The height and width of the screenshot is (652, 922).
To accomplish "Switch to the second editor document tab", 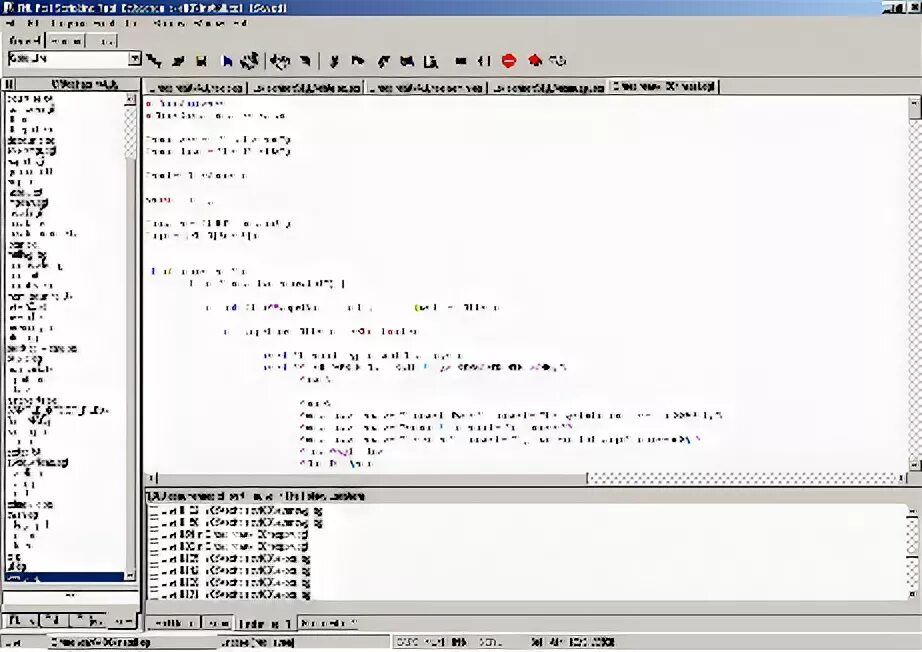I will [306, 88].
